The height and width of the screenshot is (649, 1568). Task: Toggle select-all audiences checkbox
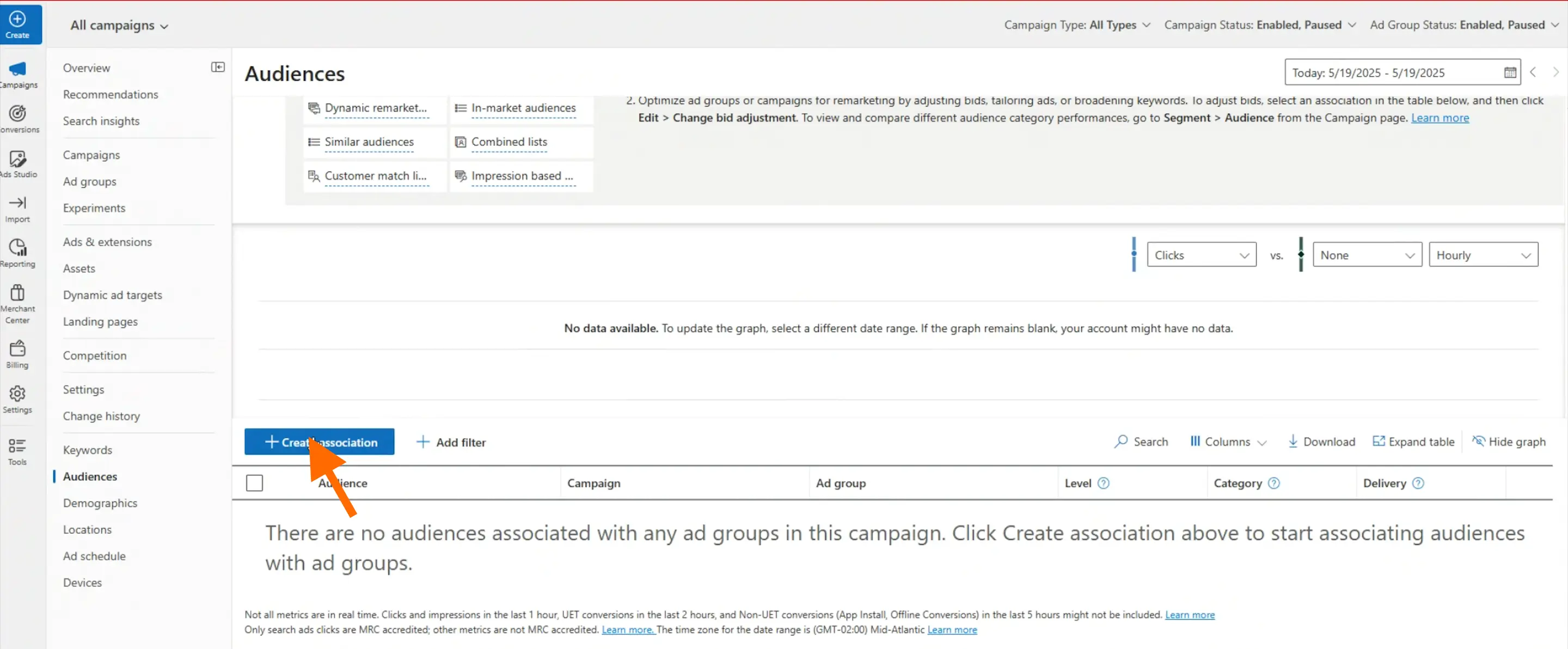pos(254,483)
